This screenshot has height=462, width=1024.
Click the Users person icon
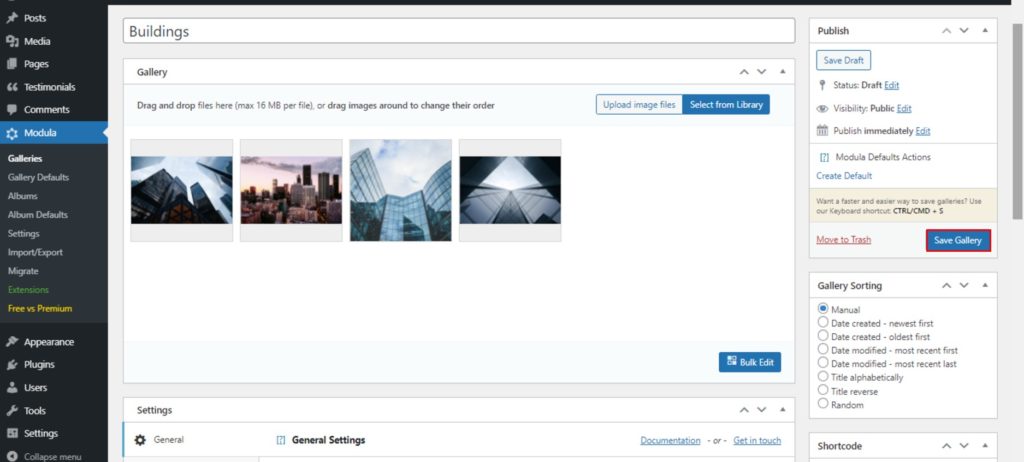(x=12, y=388)
